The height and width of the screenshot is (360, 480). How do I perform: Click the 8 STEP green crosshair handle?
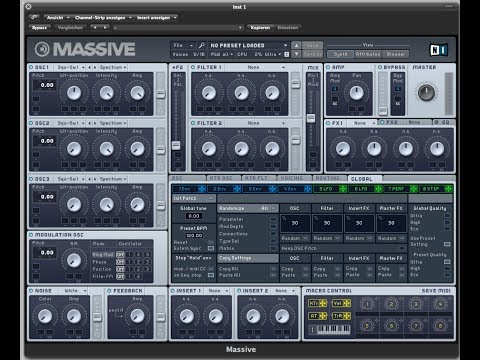pos(449,189)
